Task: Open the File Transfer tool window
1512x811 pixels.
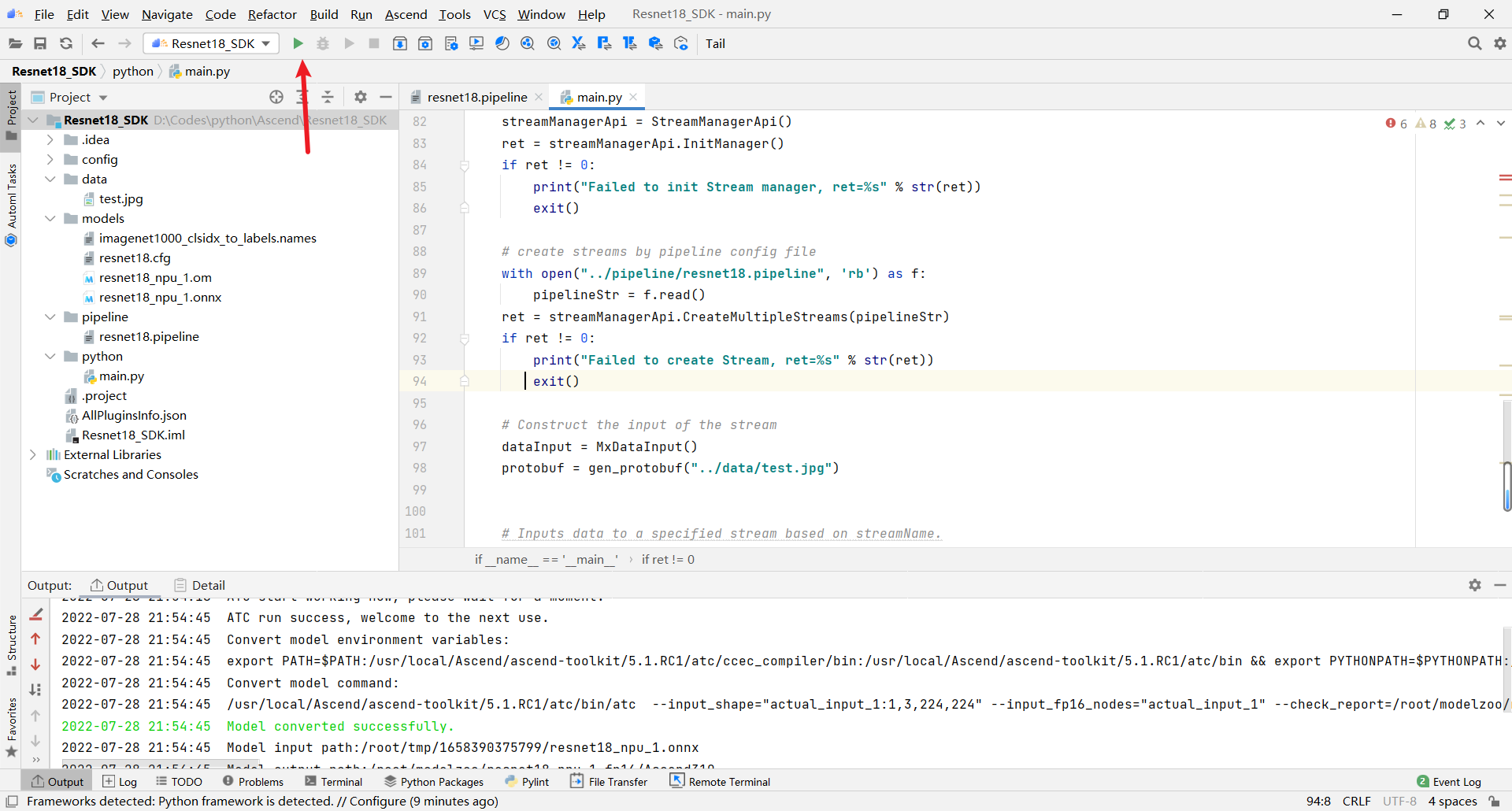Action: (x=609, y=782)
